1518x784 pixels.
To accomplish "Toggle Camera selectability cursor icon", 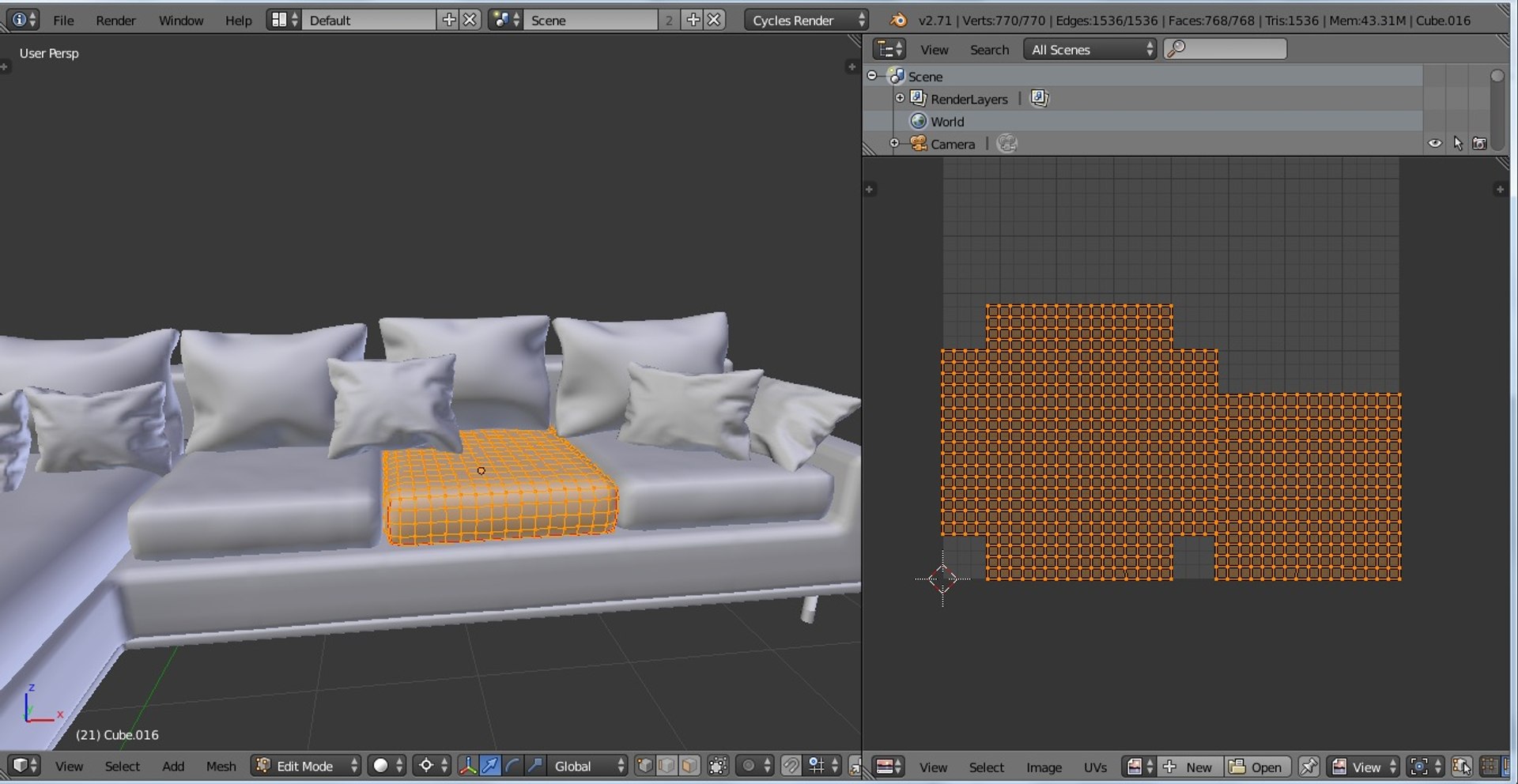I will point(1457,143).
